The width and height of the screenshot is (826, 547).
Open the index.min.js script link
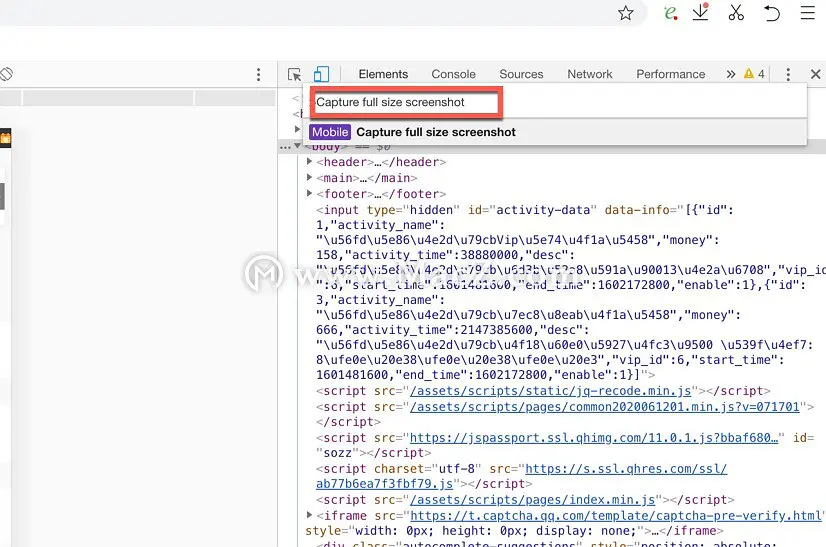click(533, 500)
